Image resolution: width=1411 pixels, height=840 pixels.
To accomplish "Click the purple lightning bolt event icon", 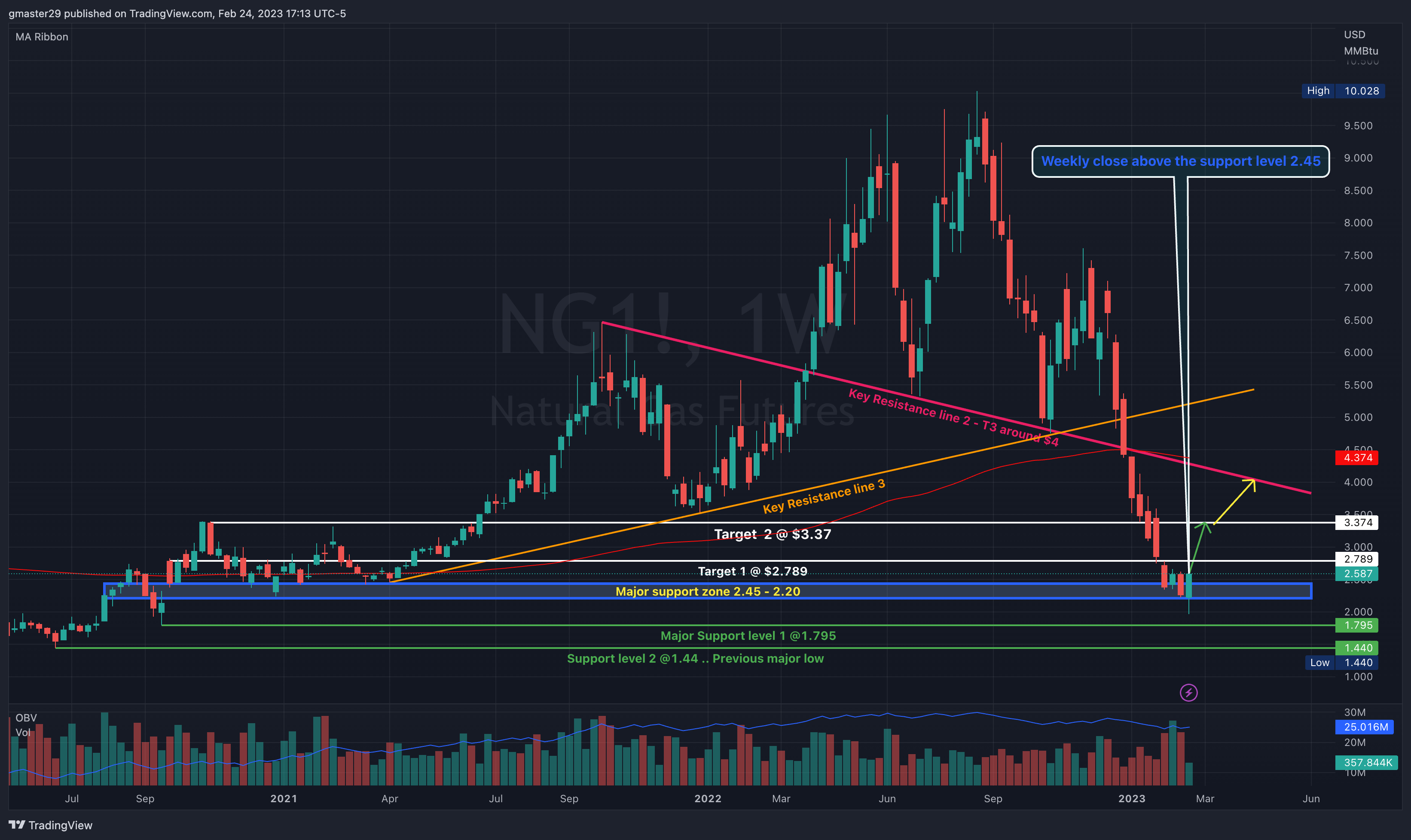I will [x=1188, y=692].
